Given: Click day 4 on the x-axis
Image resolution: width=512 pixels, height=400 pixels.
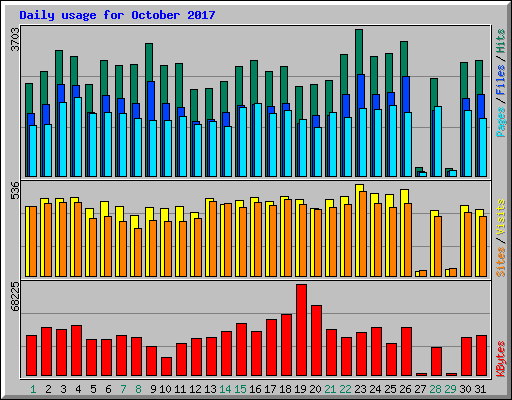Looking at the screenshot, I should pos(78,389).
